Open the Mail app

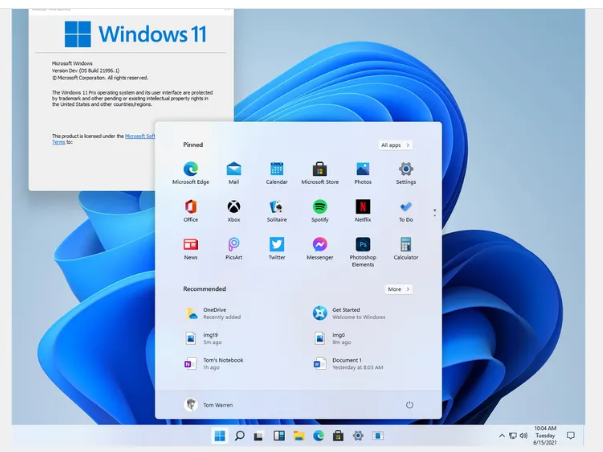[x=234, y=173]
